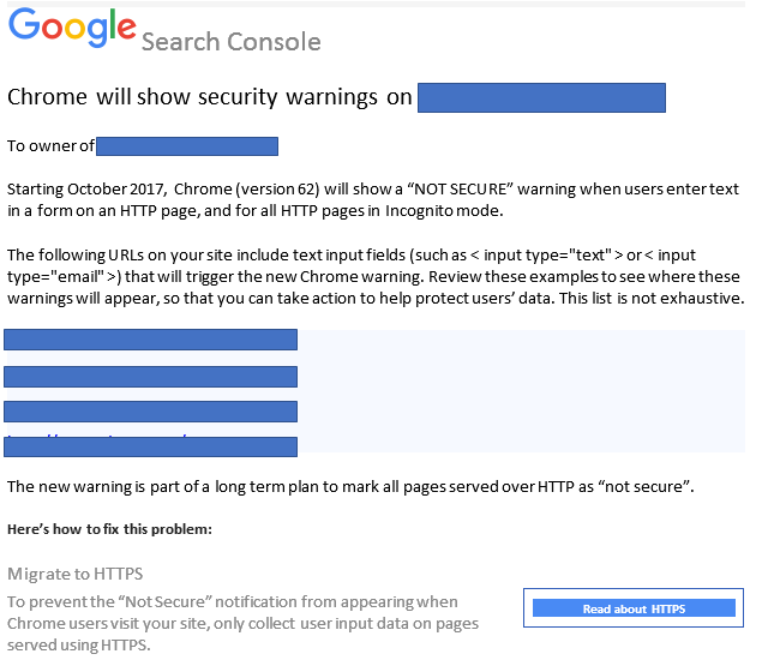
Task: Click the 'Incognito mode' words in paragraph
Action: [x=444, y=211]
